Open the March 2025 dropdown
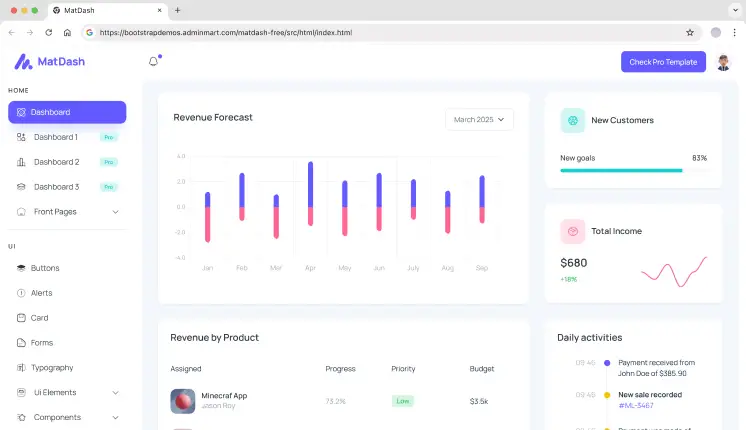 [x=479, y=120]
